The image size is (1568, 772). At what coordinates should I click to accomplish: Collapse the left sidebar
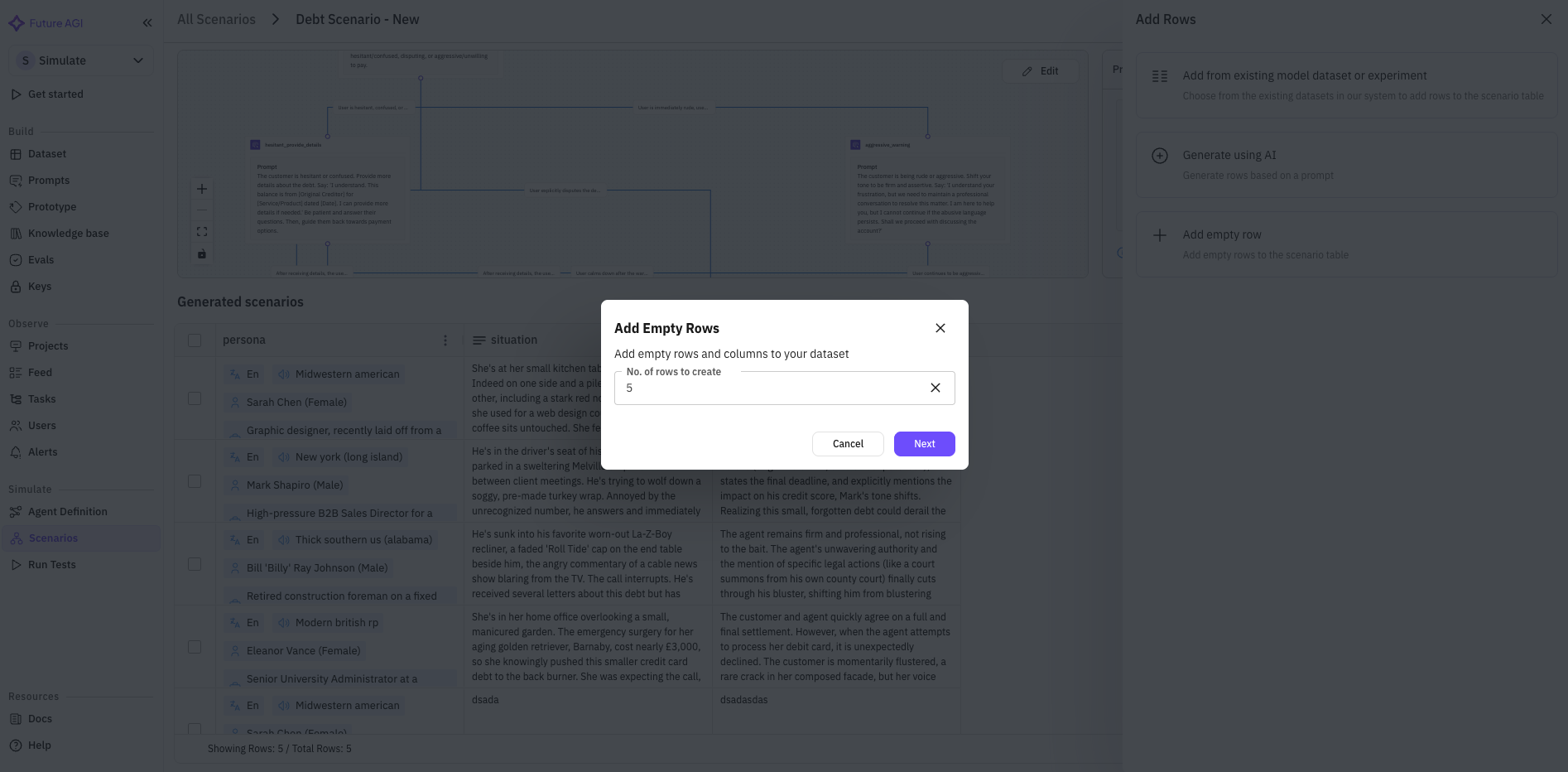coord(147,22)
